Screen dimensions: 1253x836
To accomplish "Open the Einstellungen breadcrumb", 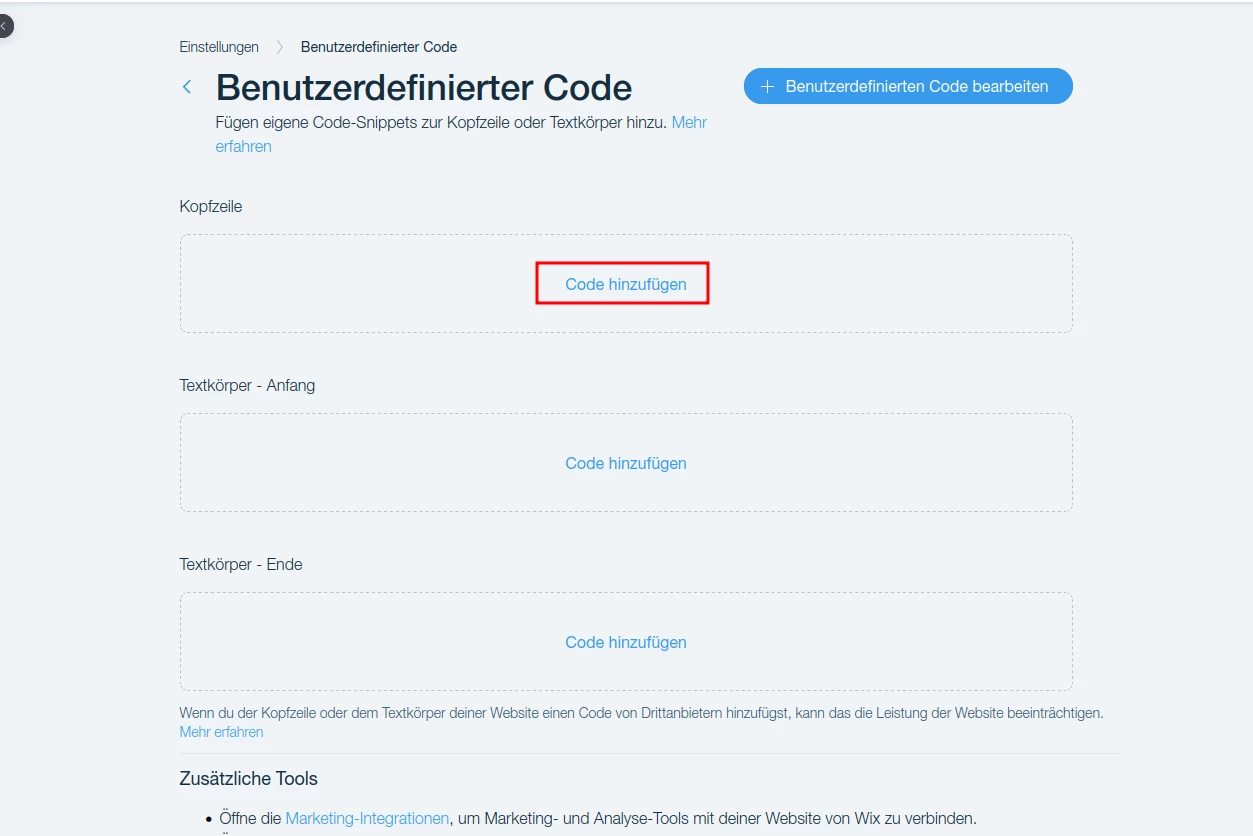I will coord(219,47).
